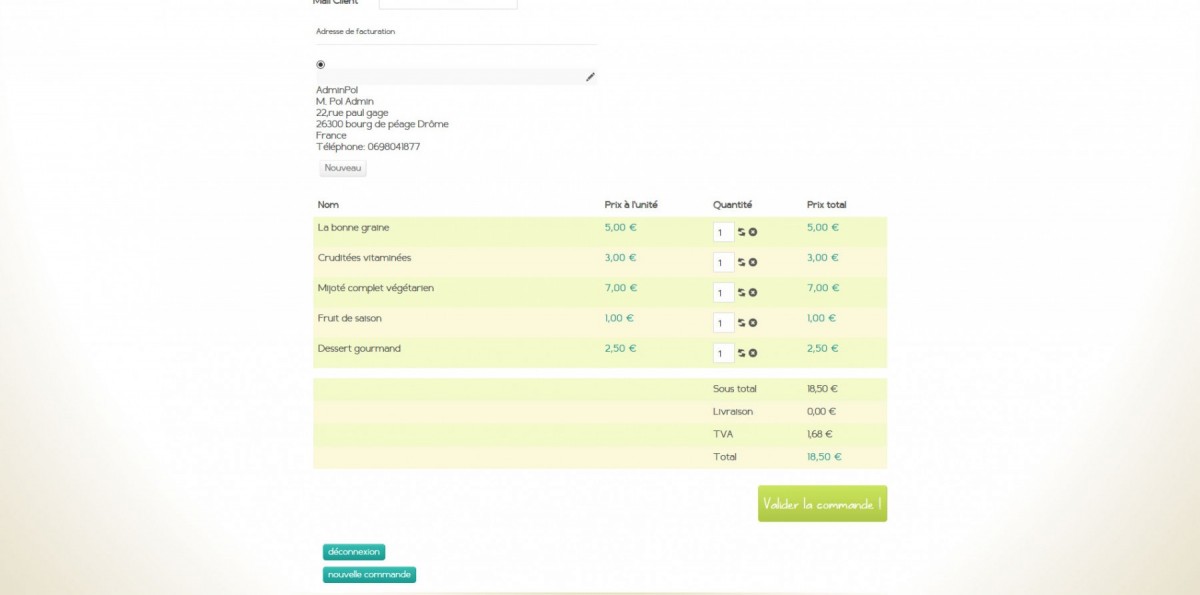Select the AdminPol billing address radio button
Image resolution: width=1200 pixels, height=595 pixels.
pos(321,64)
